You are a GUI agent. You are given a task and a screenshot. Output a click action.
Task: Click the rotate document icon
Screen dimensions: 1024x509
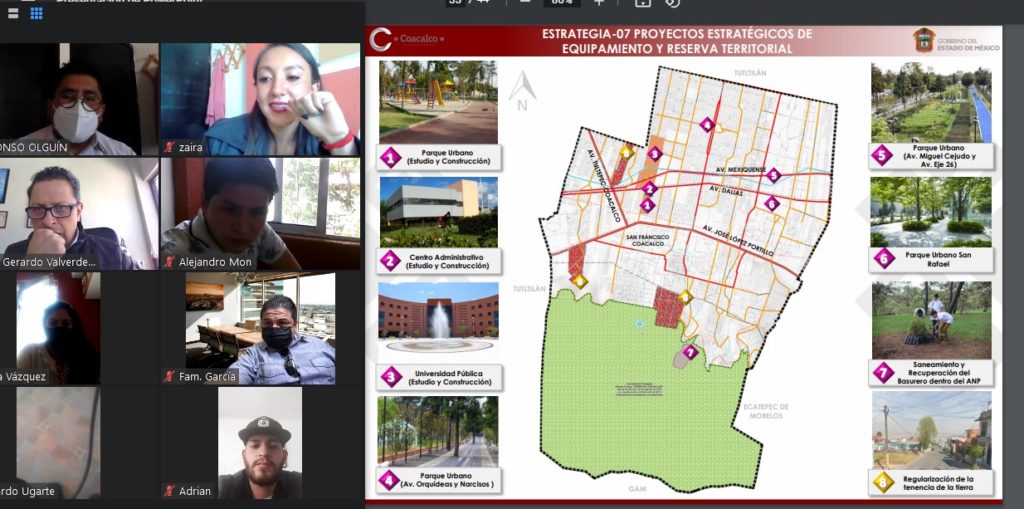673,3
